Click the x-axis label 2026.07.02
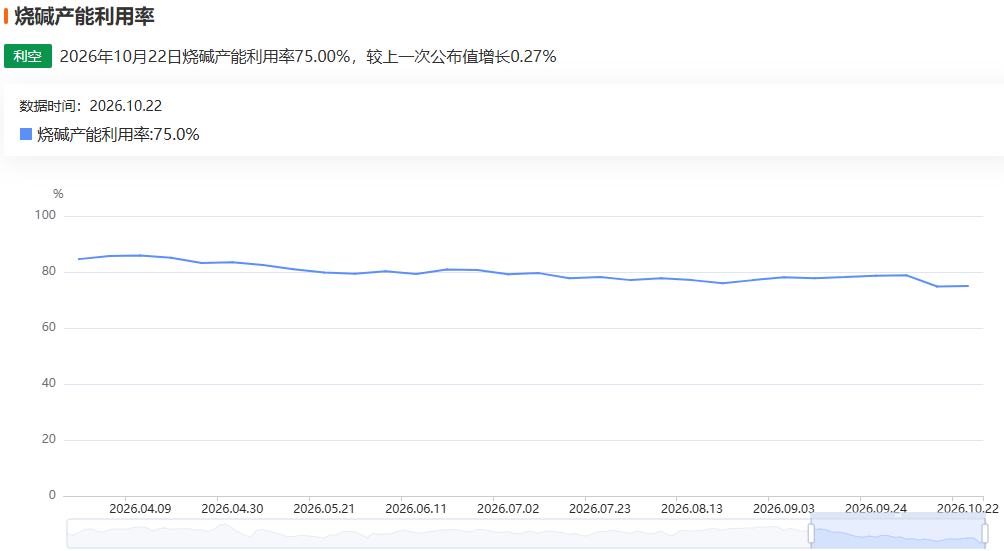Screen dimensions: 1004x551 (x=508, y=509)
